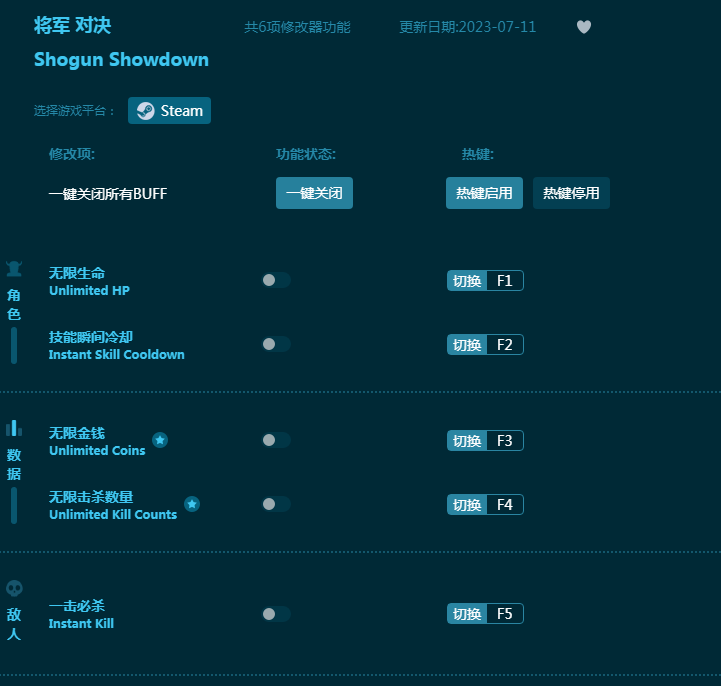Select the Steam platform button
The width and height of the screenshot is (721, 686).
click(169, 111)
